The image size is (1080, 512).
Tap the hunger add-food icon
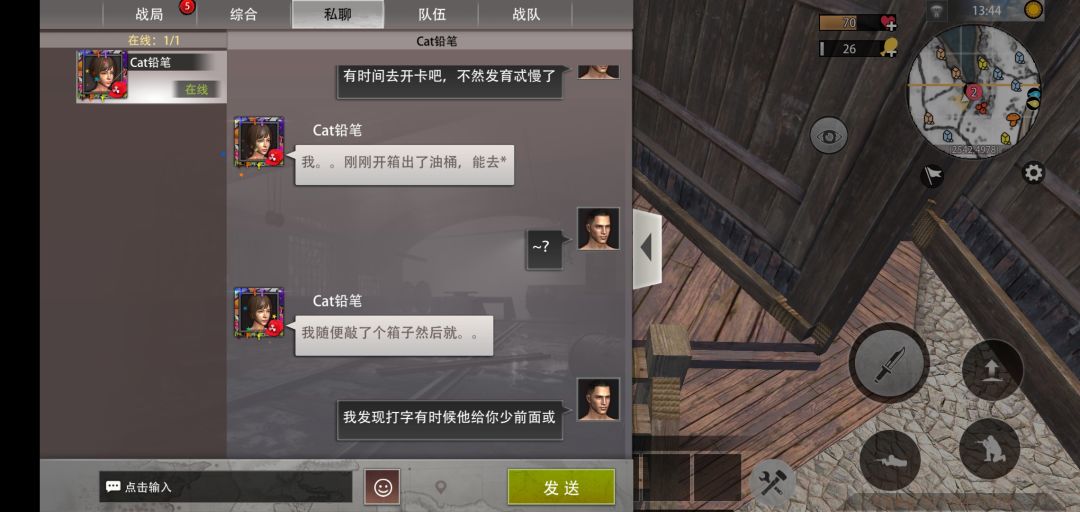[x=889, y=48]
